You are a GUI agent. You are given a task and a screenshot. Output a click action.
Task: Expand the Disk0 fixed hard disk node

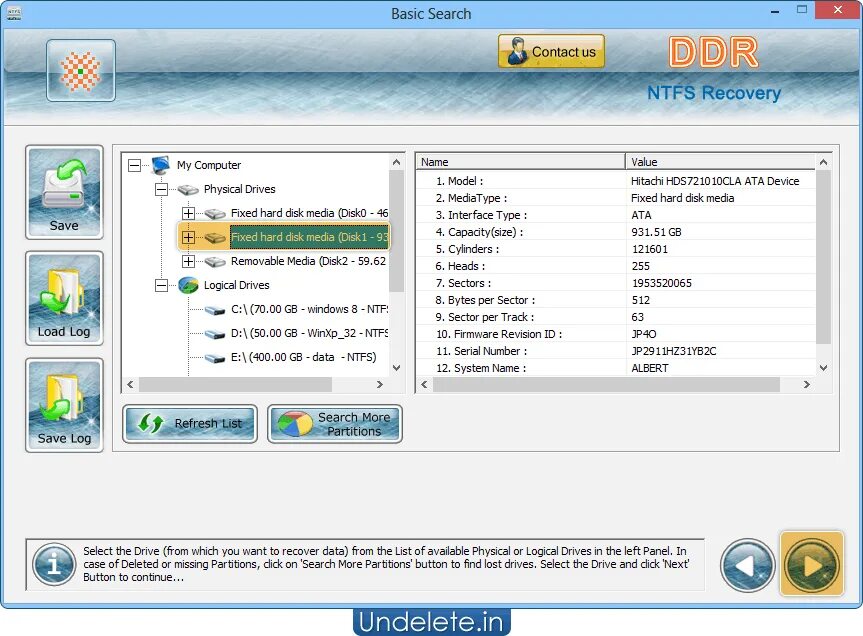[188, 213]
